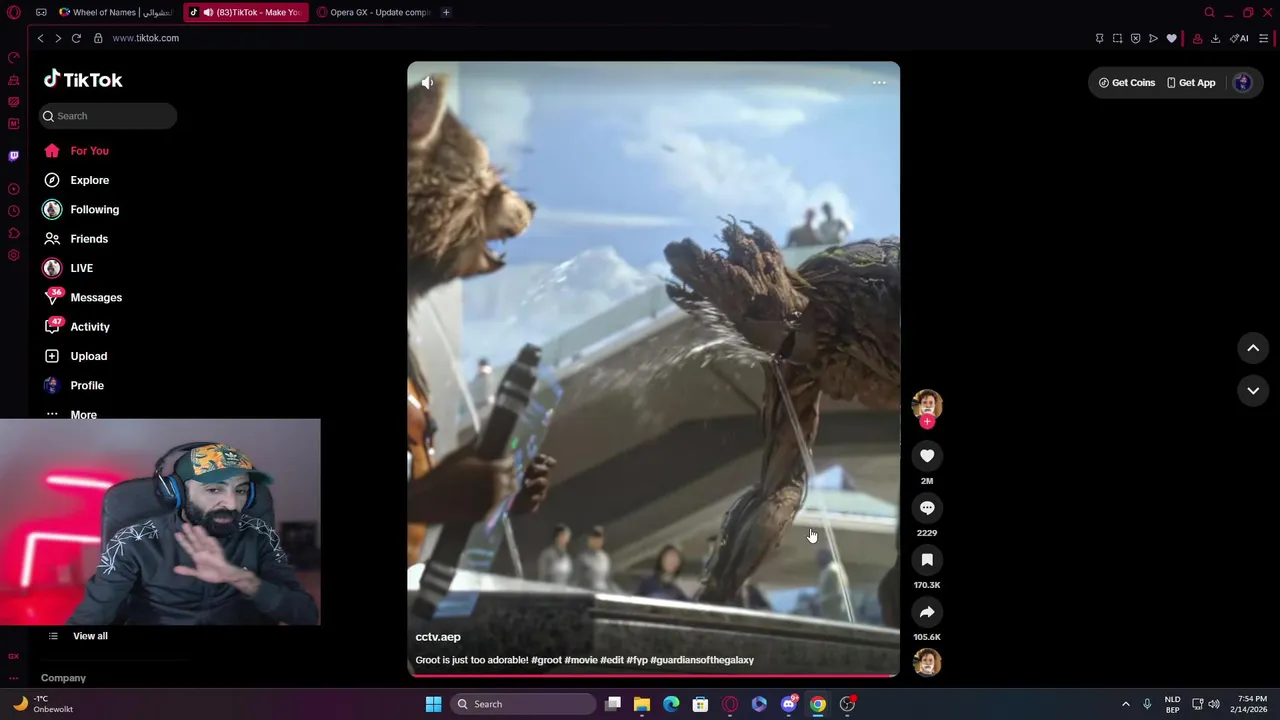Open the browser downloads panel

1215,39
